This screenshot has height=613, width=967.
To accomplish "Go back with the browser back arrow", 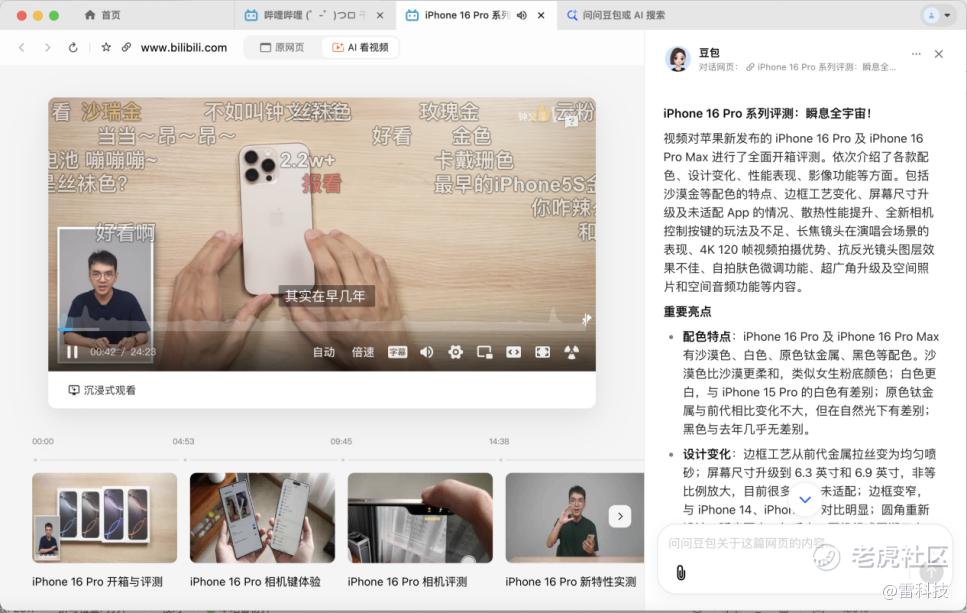I will pyautogui.click(x=22, y=47).
